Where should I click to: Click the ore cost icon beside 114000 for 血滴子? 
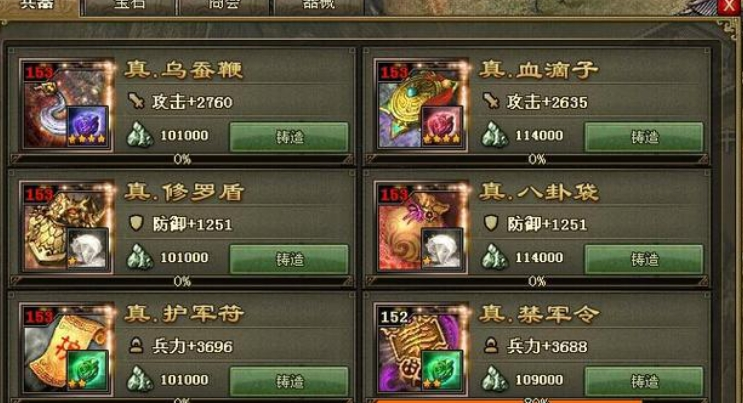(495, 135)
